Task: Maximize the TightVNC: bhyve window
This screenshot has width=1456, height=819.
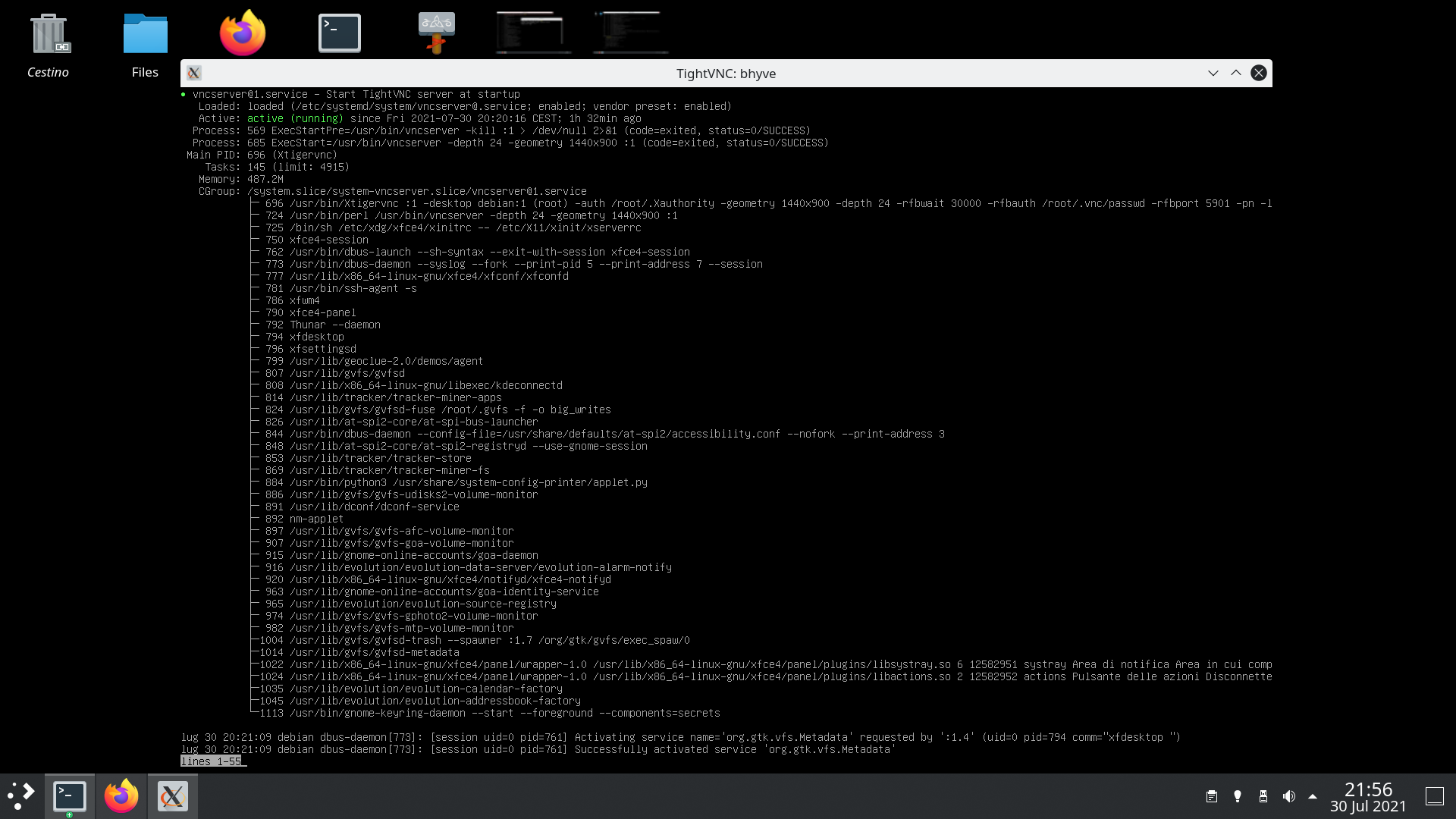Action: [x=1236, y=73]
